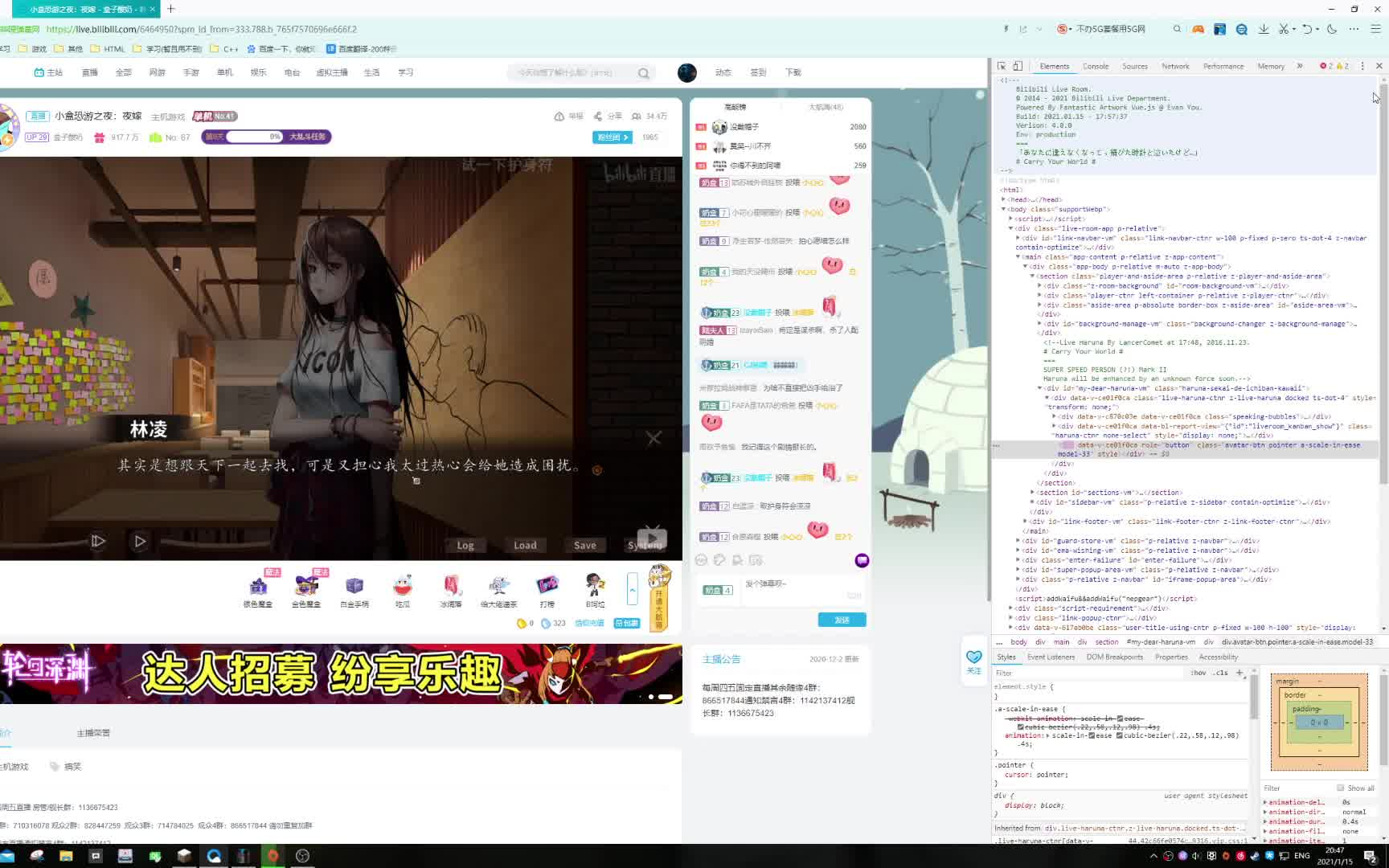The height and width of the screenshot is (868, 1389).
Task: Open the Event Listeners pane tab
Action: pos(1051,657)
